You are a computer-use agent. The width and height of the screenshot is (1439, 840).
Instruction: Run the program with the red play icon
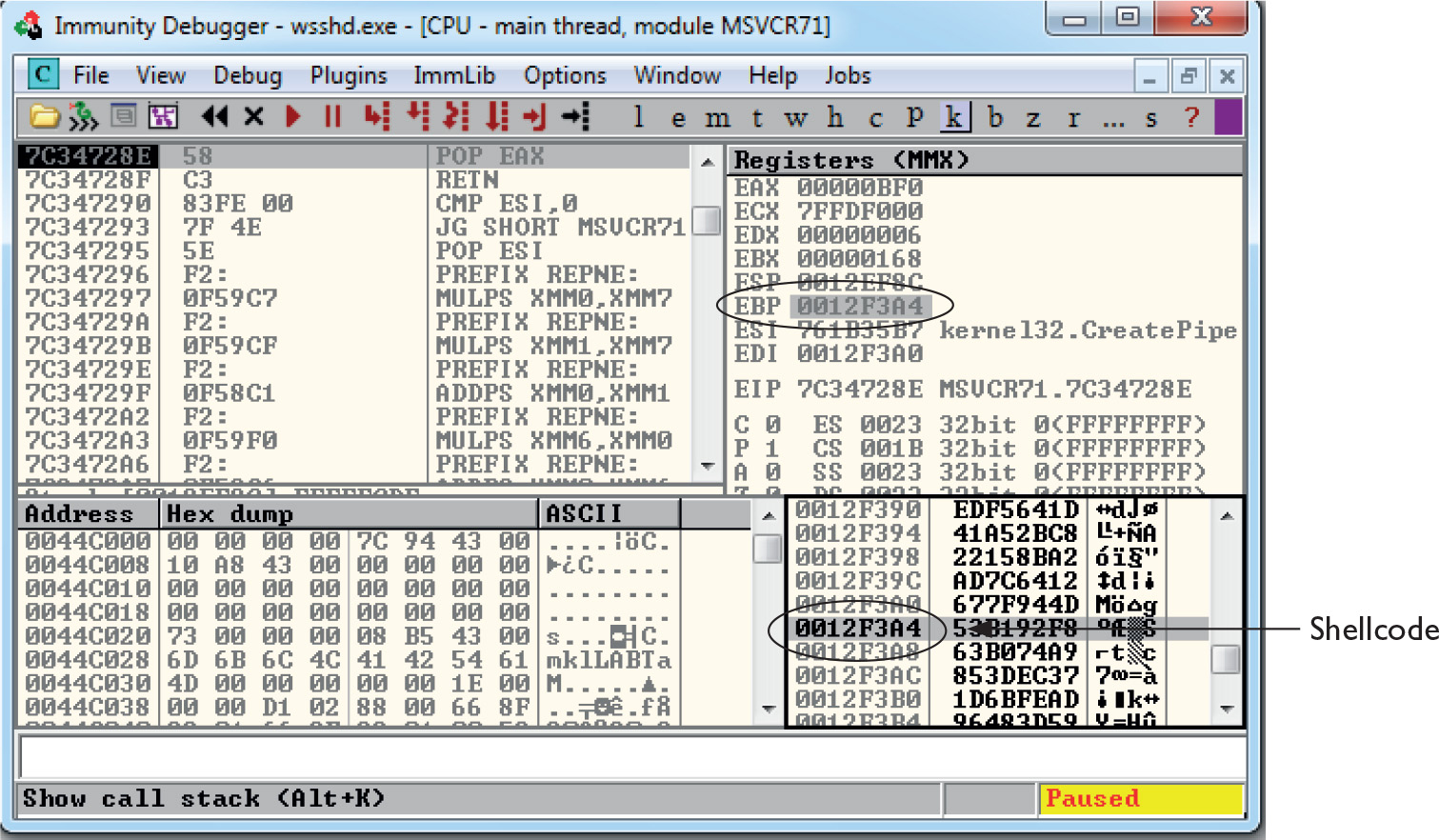pos(293,117)
